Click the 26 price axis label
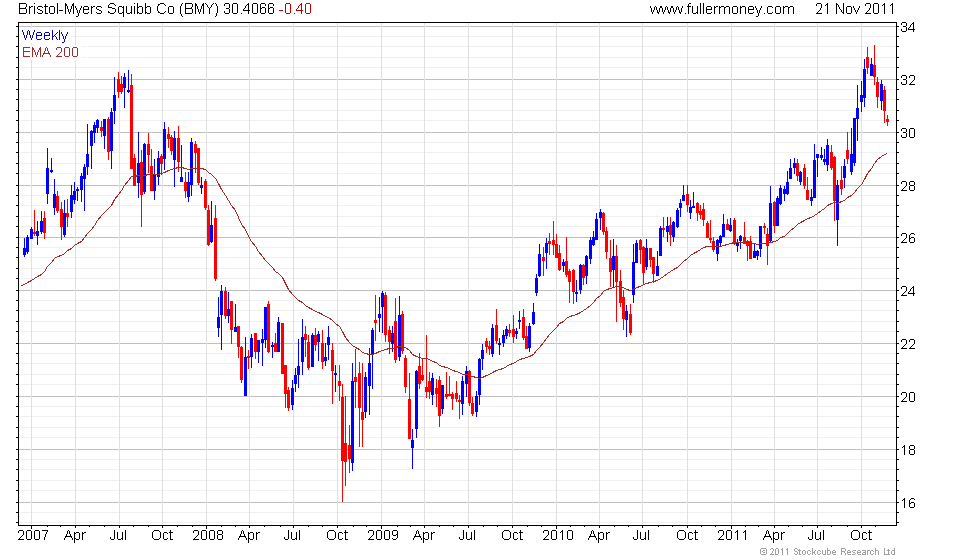 (x=908, y=238)
